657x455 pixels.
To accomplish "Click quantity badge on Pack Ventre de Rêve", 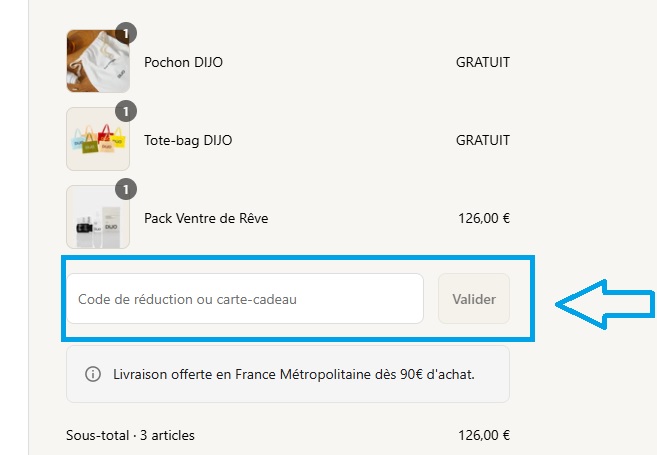I will pyautogui.click(x=126, y=188).
